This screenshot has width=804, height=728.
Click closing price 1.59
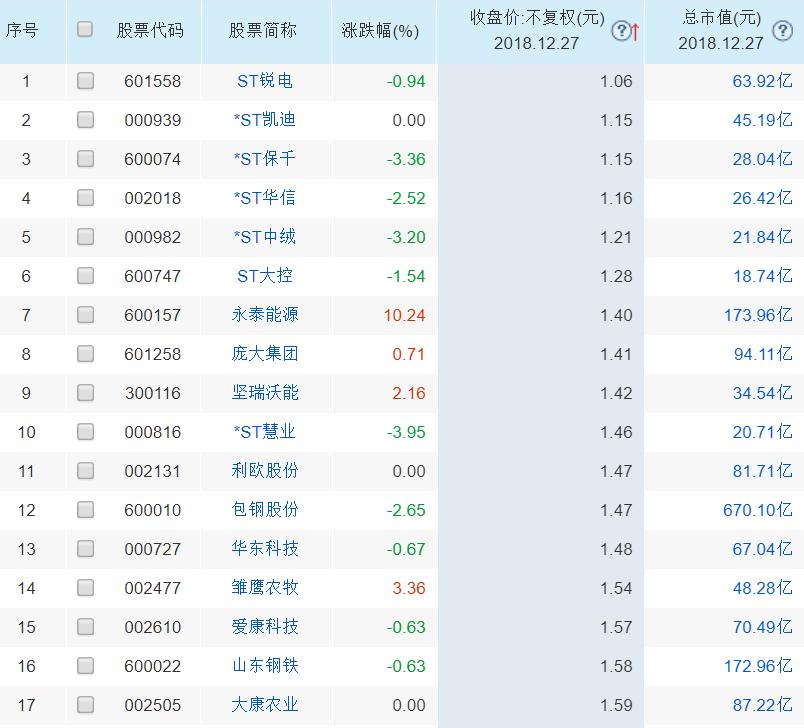[x=616, y=704]
